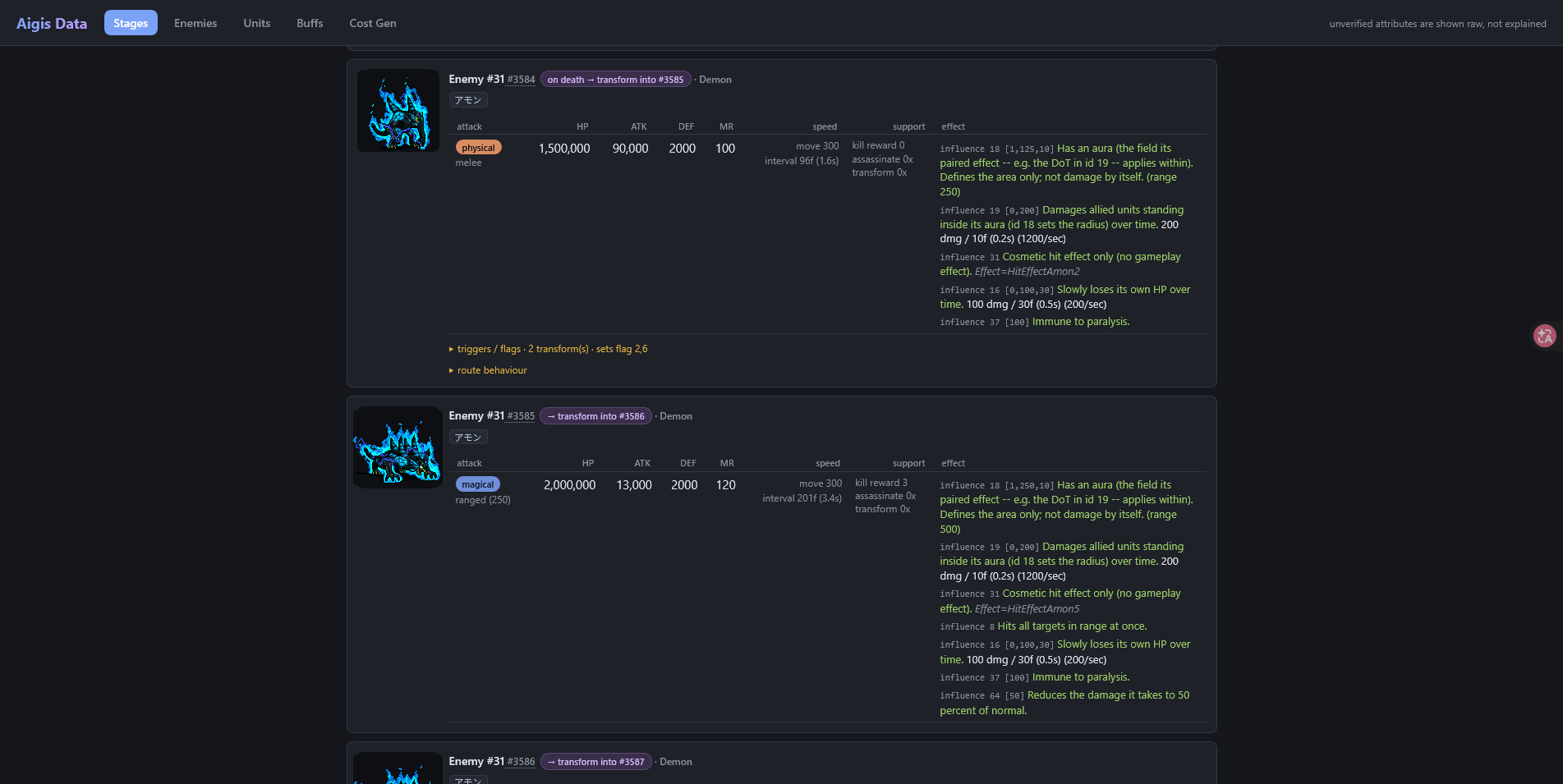This screenshot has width=1563, height=784.
Task: Click 'on death → transform into #3585' badge
Action: (x=615, y=80)
